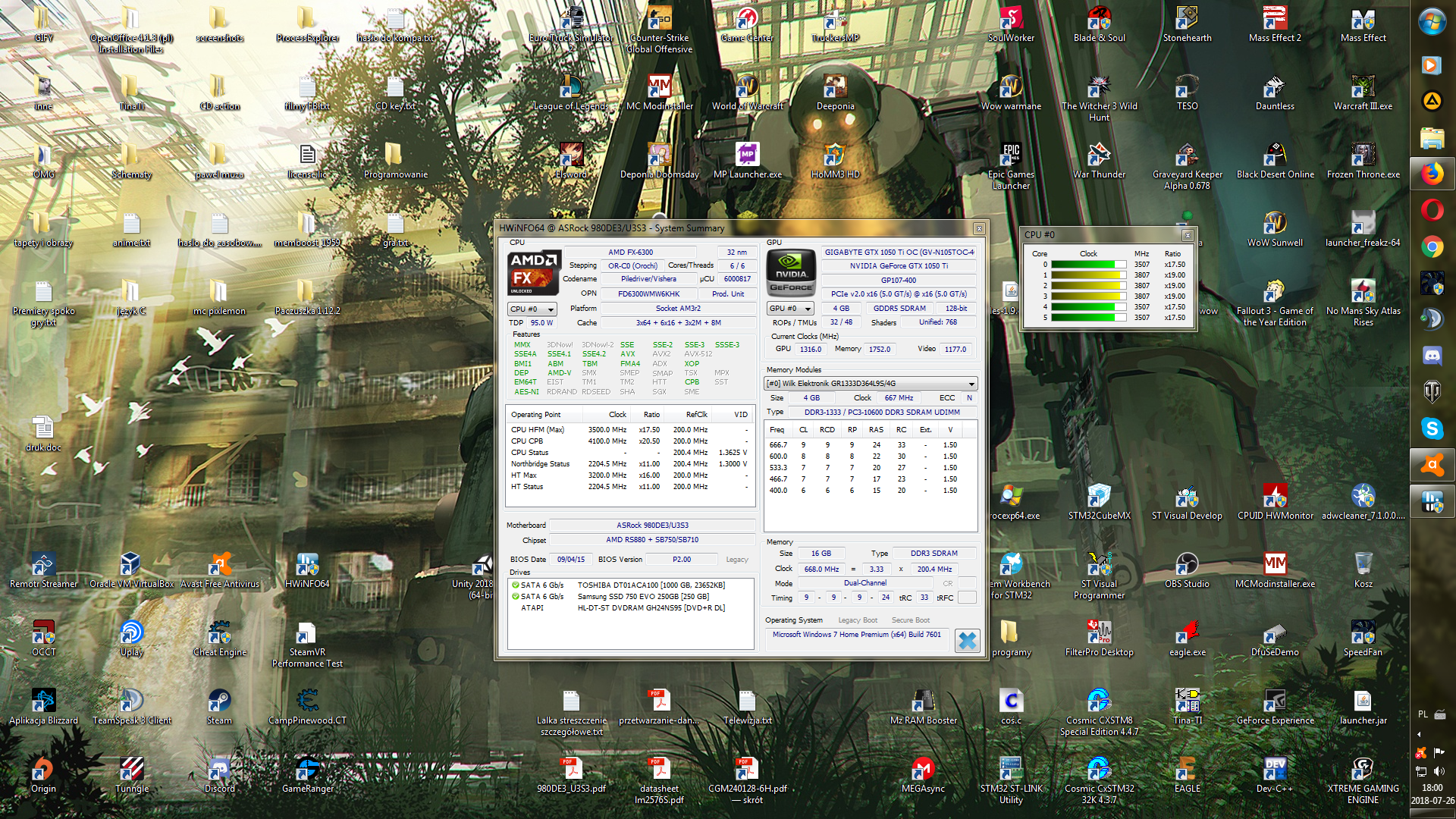
Task: Click the AMD FX-6300 CPU name field
Action: pyautogui.click(x=630, y=253)
